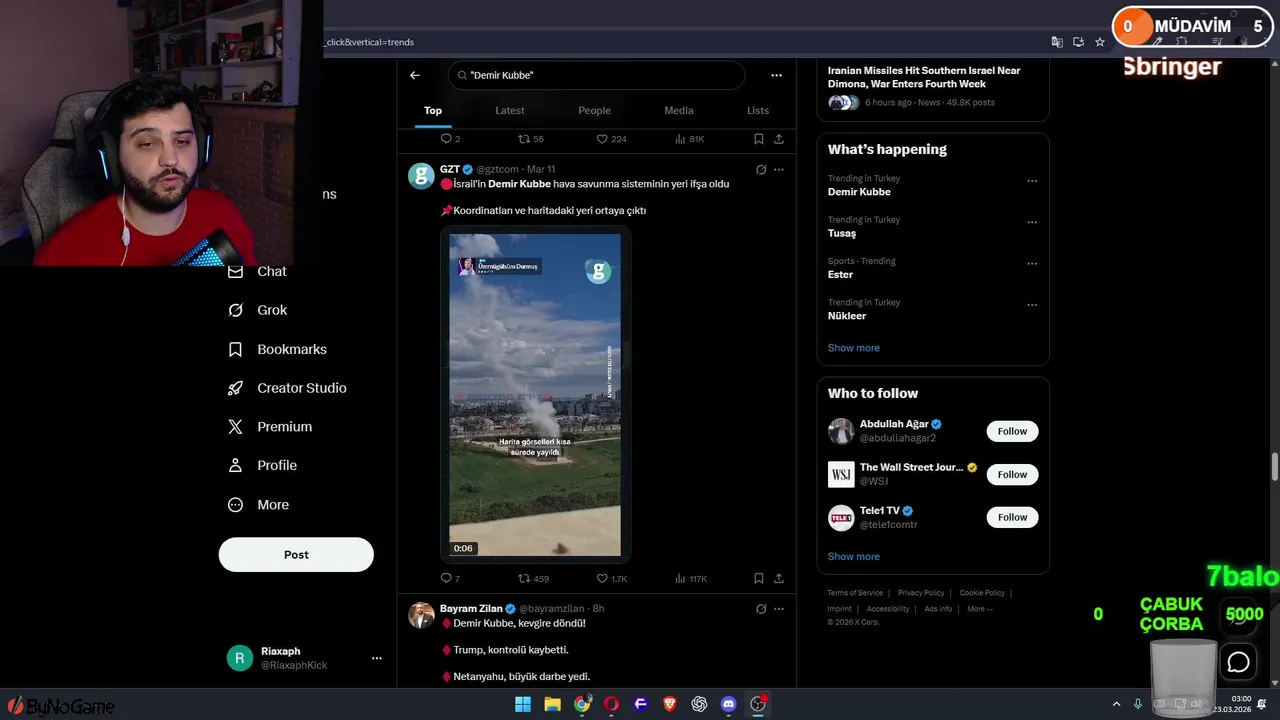This screenshot has height=720, width=1280.
Task: Reply to the GZT post
Action: (x=450, y=578)
